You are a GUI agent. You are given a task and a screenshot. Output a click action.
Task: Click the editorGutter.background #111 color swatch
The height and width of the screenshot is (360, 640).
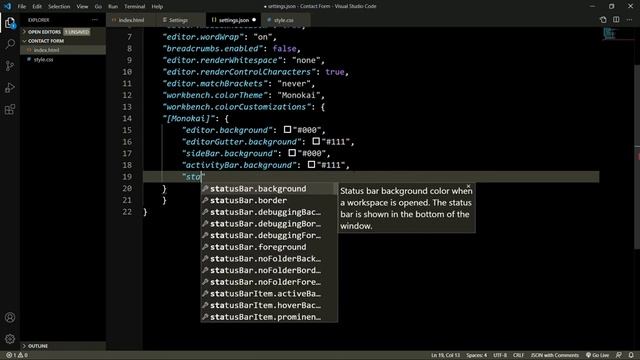(316, 141)
